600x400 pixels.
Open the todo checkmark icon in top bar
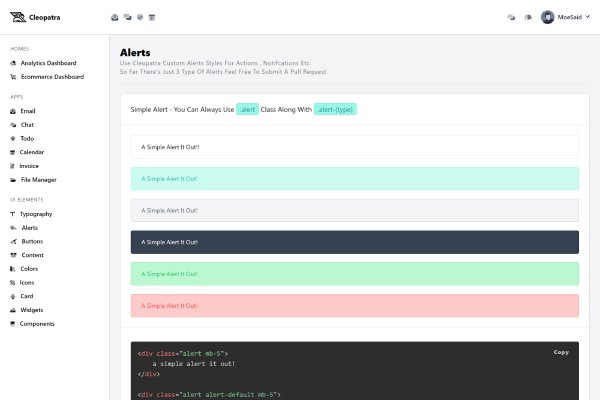[140, 17]
